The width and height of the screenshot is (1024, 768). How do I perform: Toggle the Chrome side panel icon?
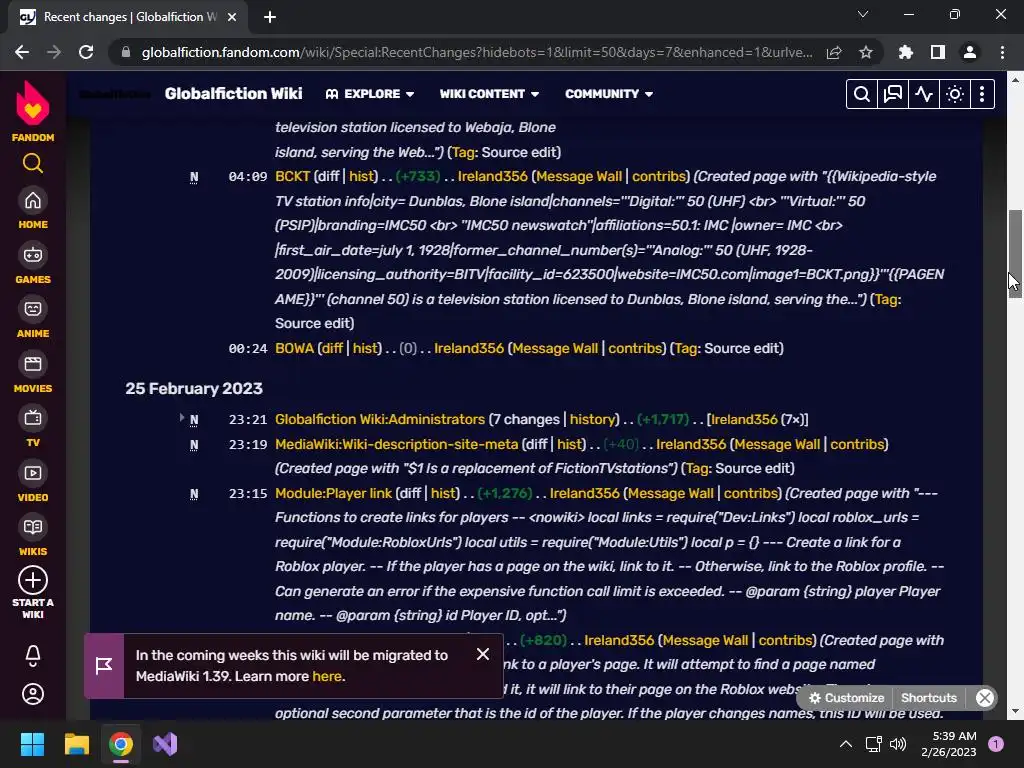937,52
